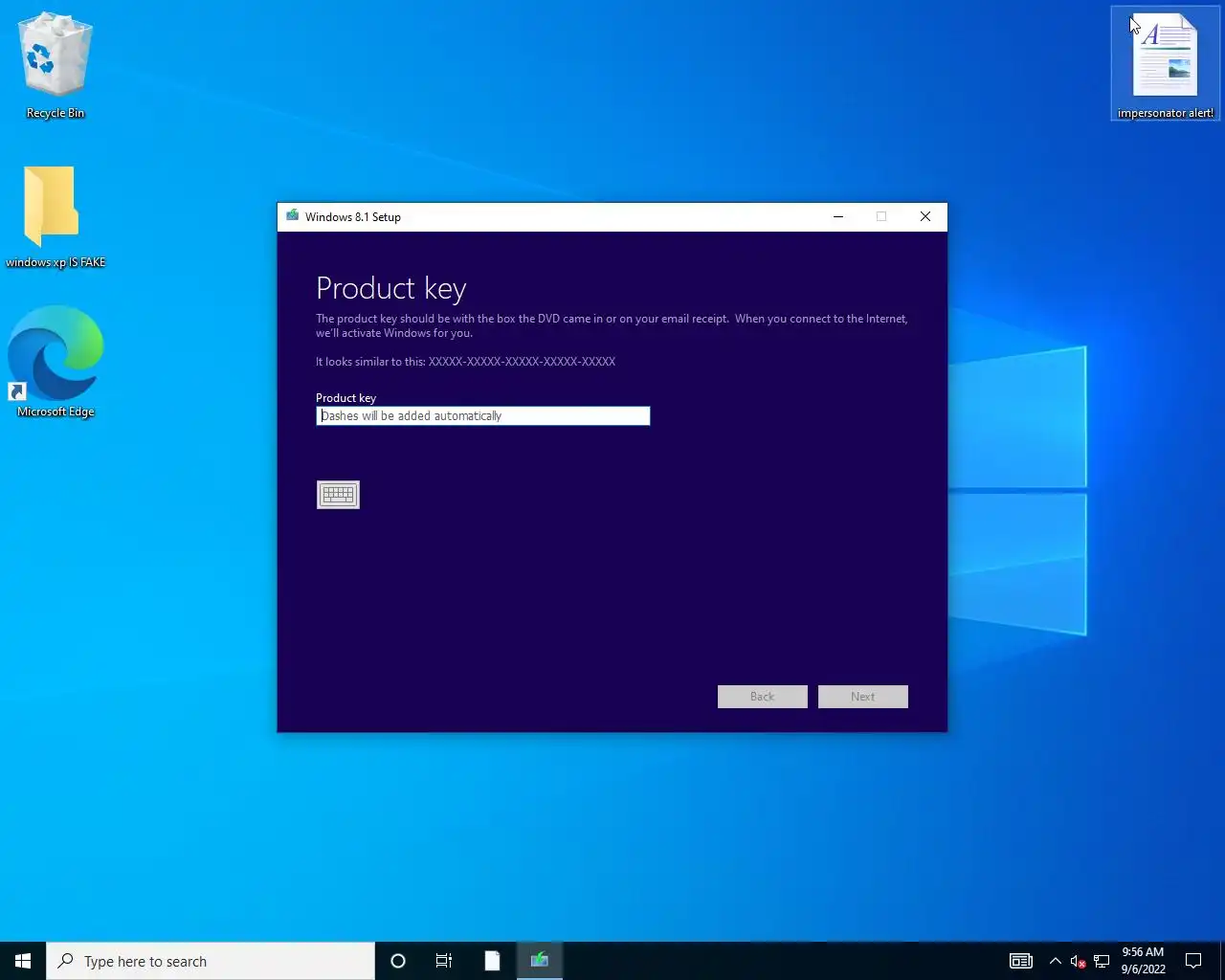Open the on-screen keyboard in Setup

click(338, 495)
